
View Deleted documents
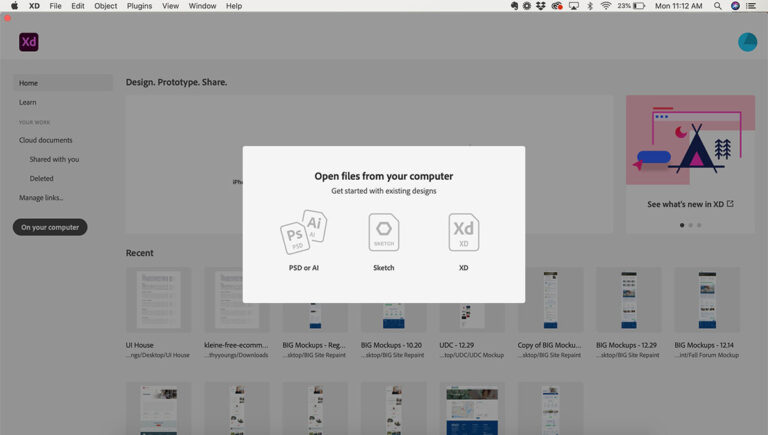pos(41,178)
